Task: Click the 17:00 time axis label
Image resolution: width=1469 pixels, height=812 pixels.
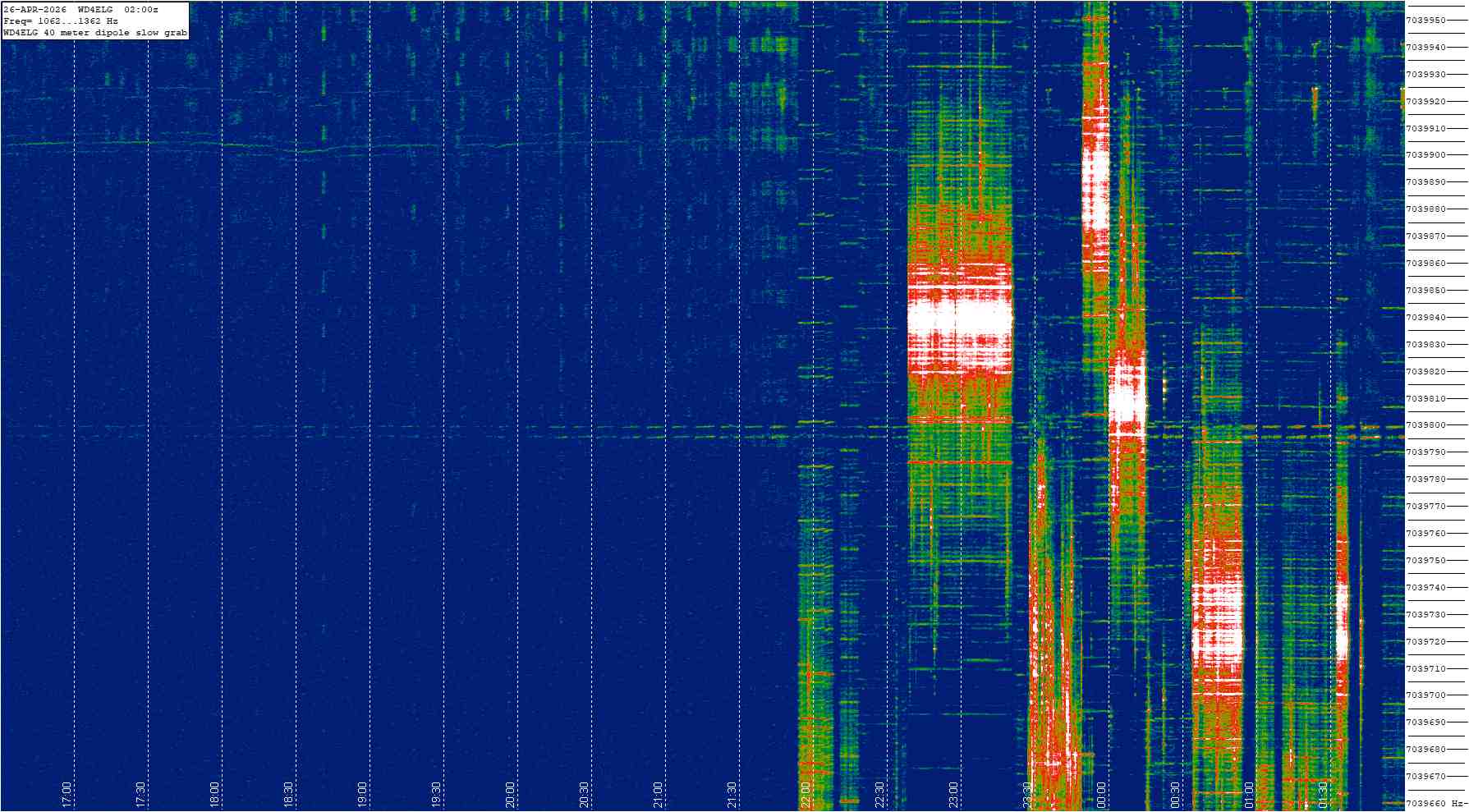Action: [x=67, y=795]
